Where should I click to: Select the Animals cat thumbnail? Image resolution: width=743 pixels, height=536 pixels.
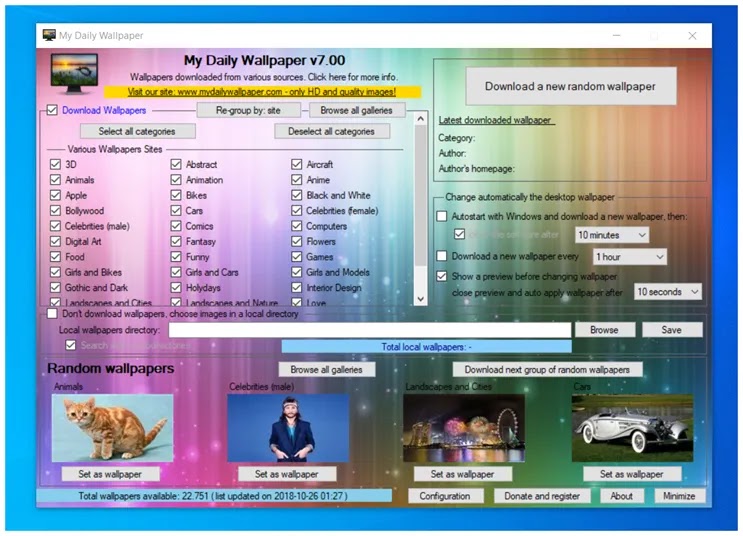[112, 428]
